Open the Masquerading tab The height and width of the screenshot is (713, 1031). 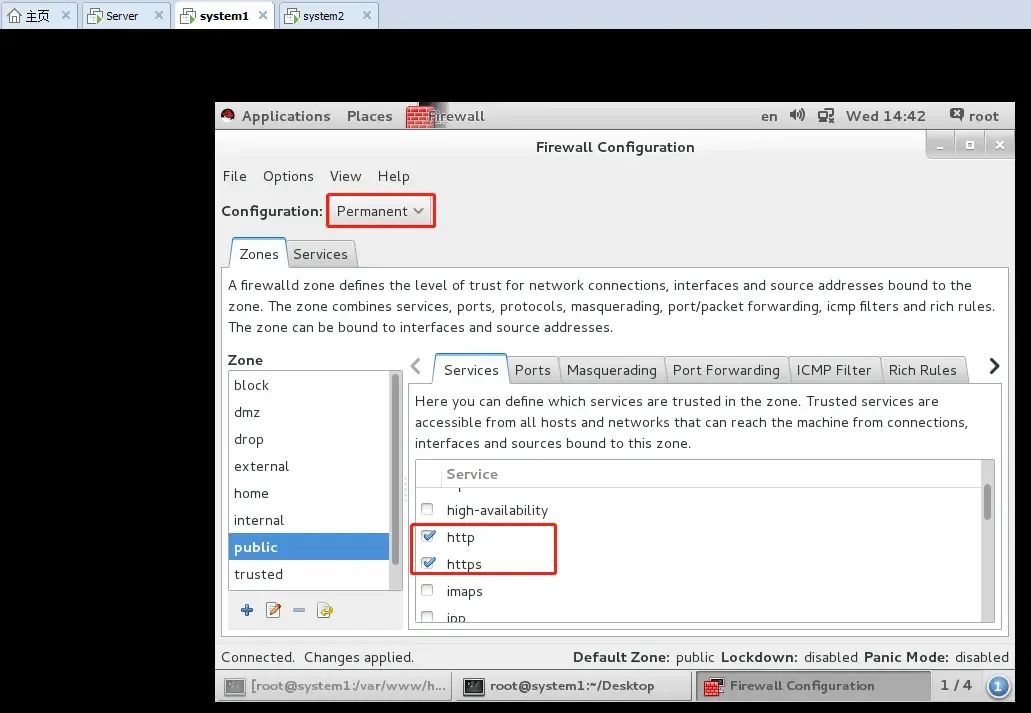611,370
